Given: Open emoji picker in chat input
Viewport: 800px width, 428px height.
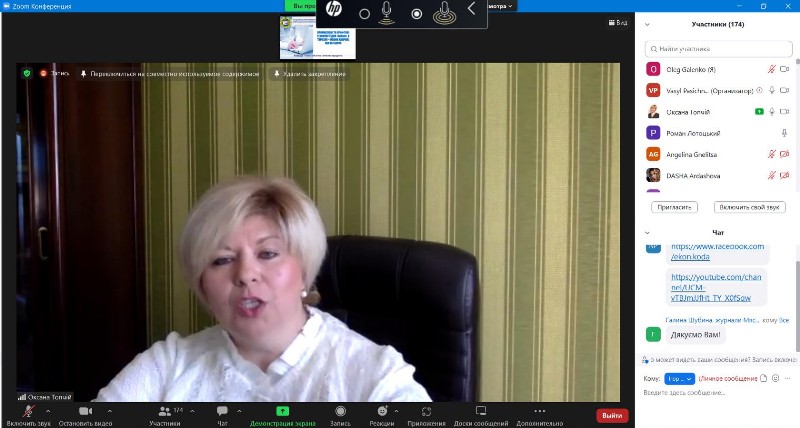Looking at the screenshot, I should (x=776, y=379).
